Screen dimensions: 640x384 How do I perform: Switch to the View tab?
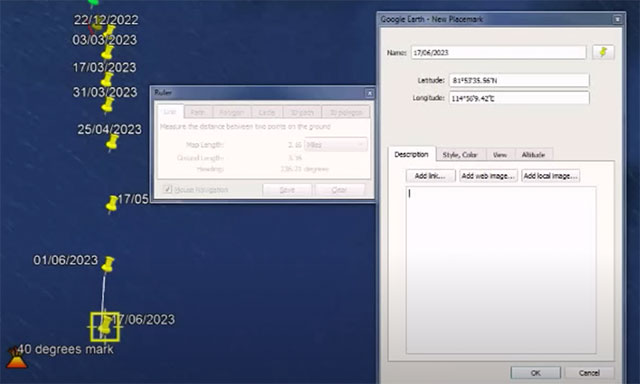click(x=500, y=155)
